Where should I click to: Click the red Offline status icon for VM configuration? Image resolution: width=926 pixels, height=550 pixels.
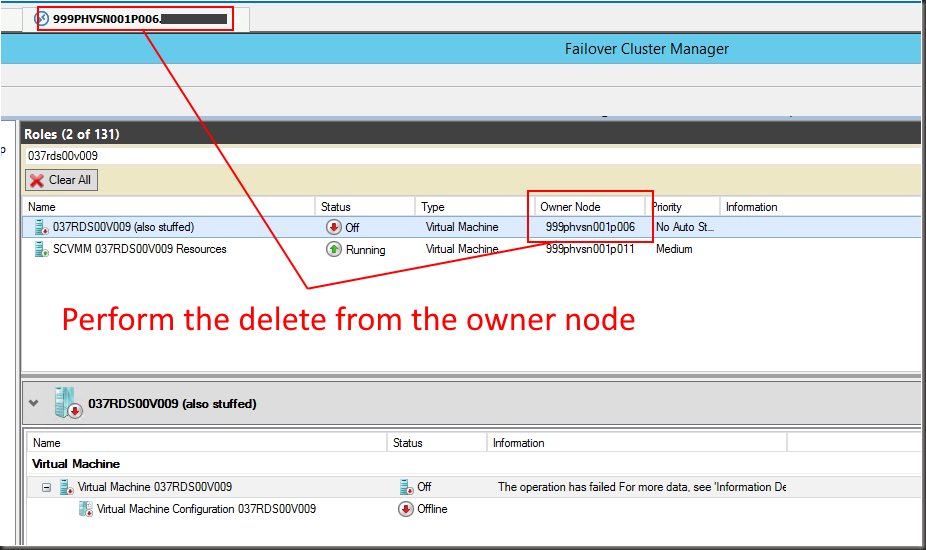tap(406, 509)
